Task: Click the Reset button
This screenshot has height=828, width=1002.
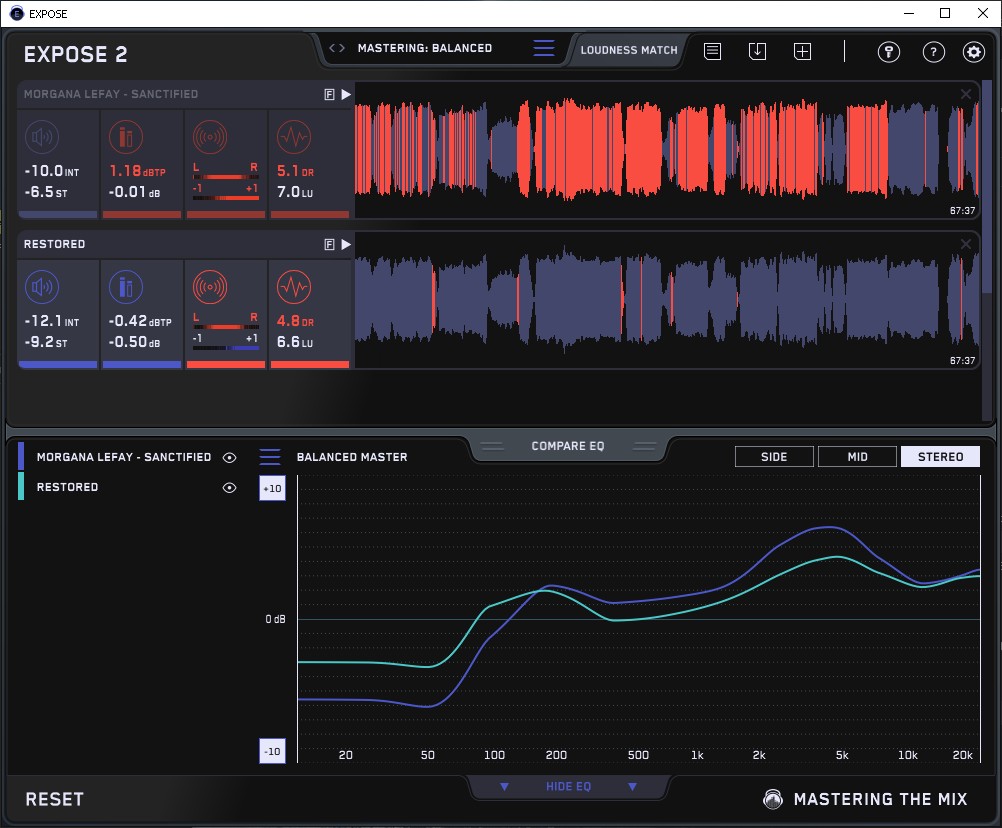Action: coord(54,799)
